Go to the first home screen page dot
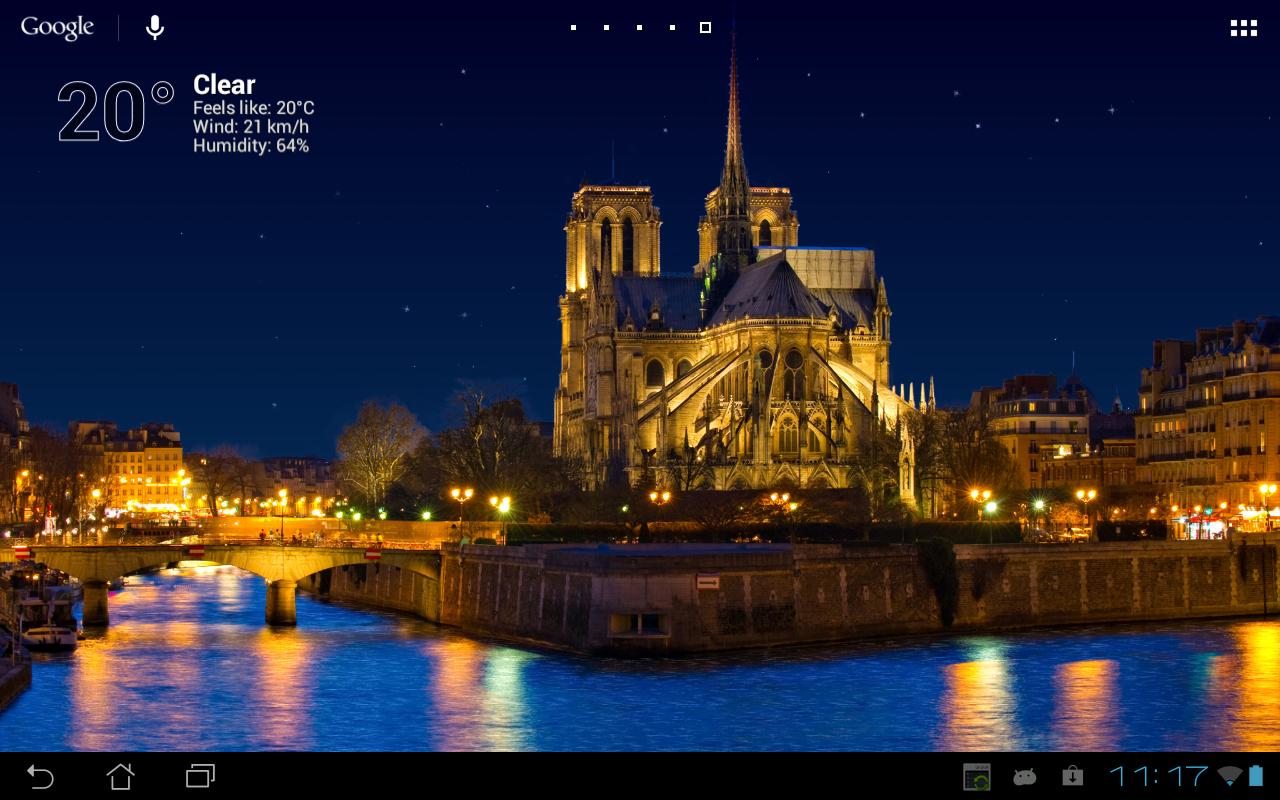The height and width of the screenshot is (800, 1280). coord(573,28)
